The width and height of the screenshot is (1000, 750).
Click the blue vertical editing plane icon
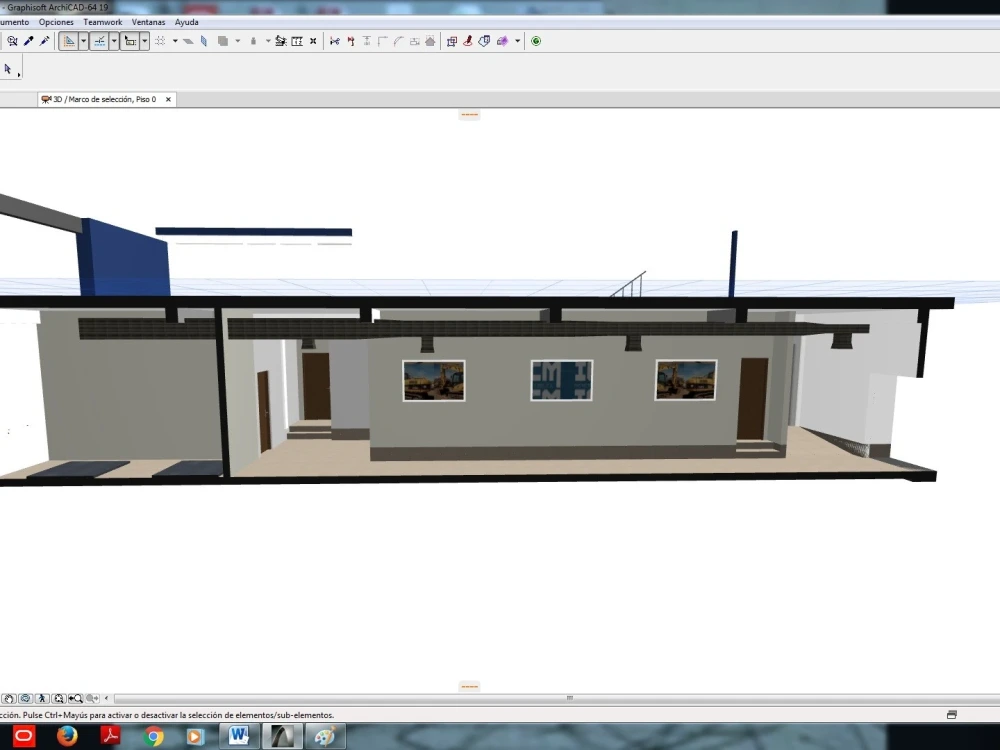click(x=204, y=41)
